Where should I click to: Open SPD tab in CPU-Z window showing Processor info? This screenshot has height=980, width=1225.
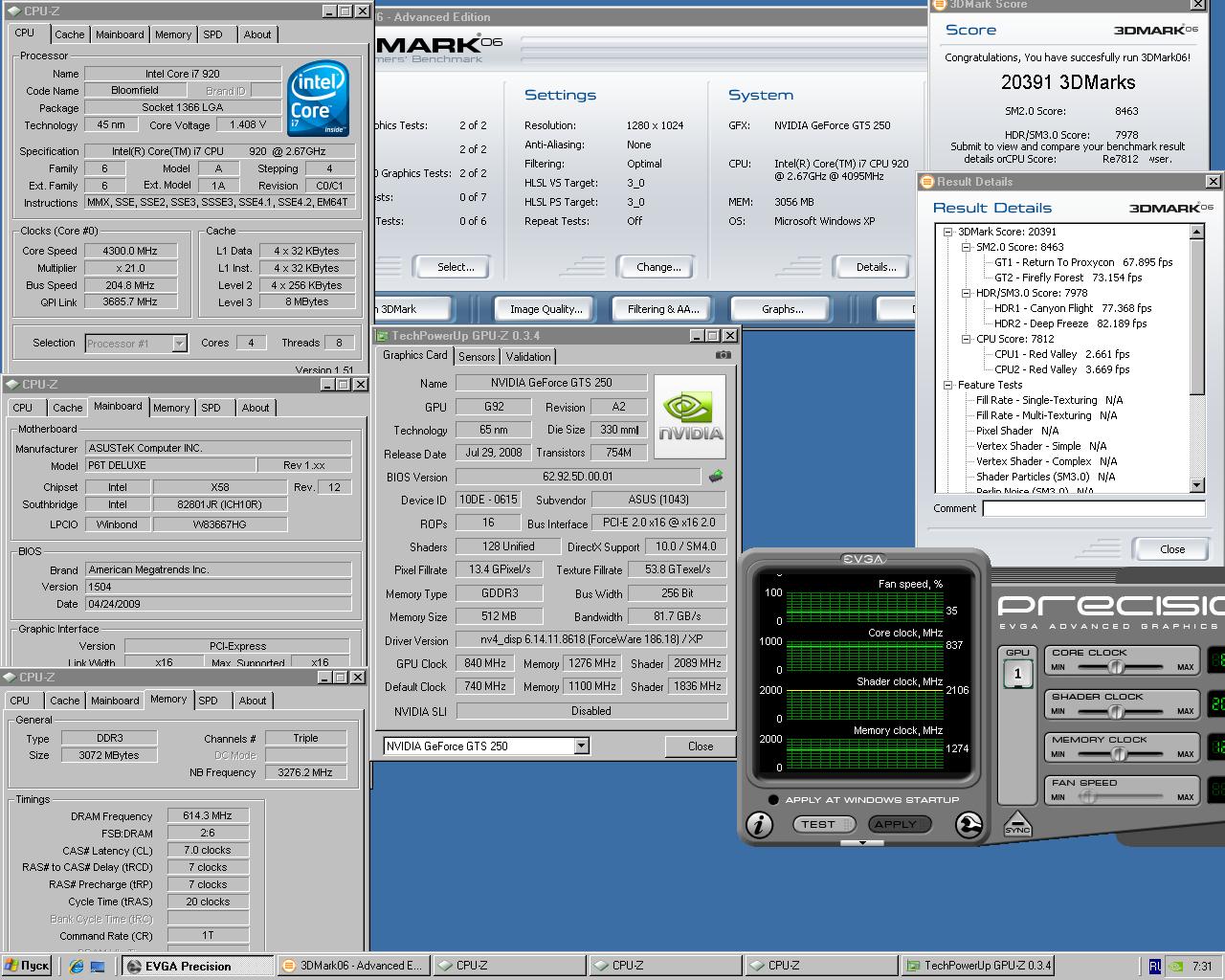[x=212, y=34]
